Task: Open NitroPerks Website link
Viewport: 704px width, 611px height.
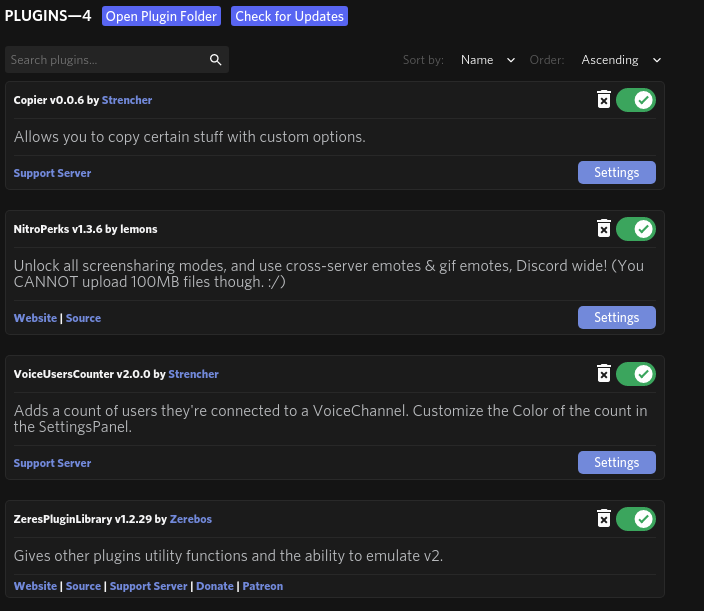Action: pyautogui.click(x=35, y=318)
